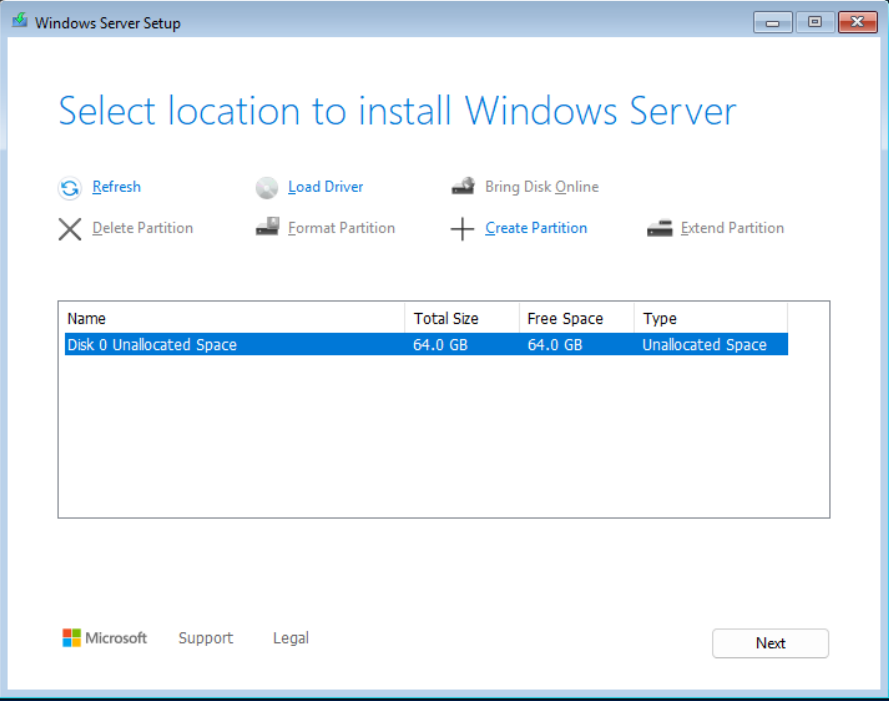The image size is (889, 701).
Task: Open the Refresh link
Action: (116, 187)
